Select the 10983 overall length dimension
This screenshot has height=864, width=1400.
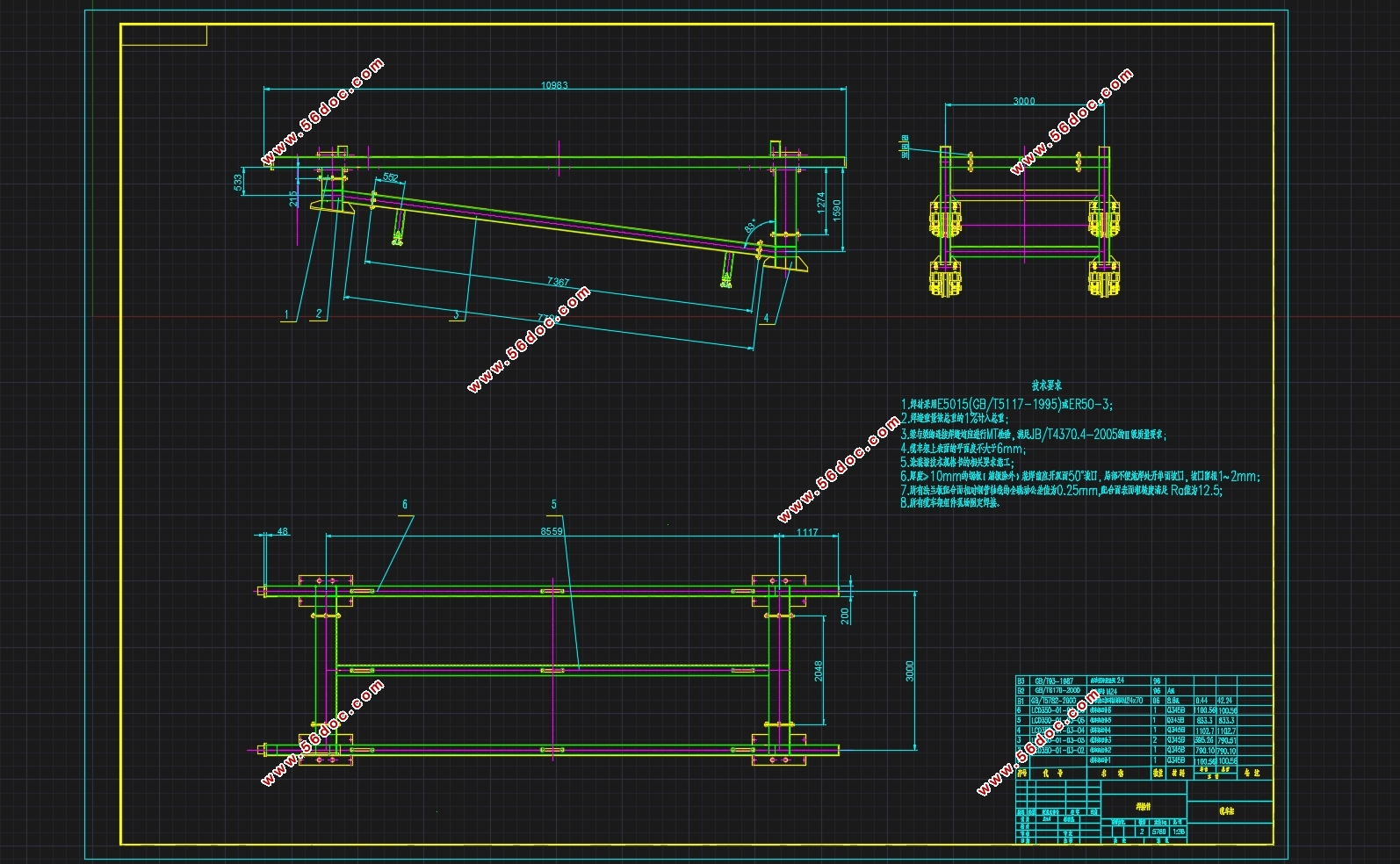[x=554, y=85]
